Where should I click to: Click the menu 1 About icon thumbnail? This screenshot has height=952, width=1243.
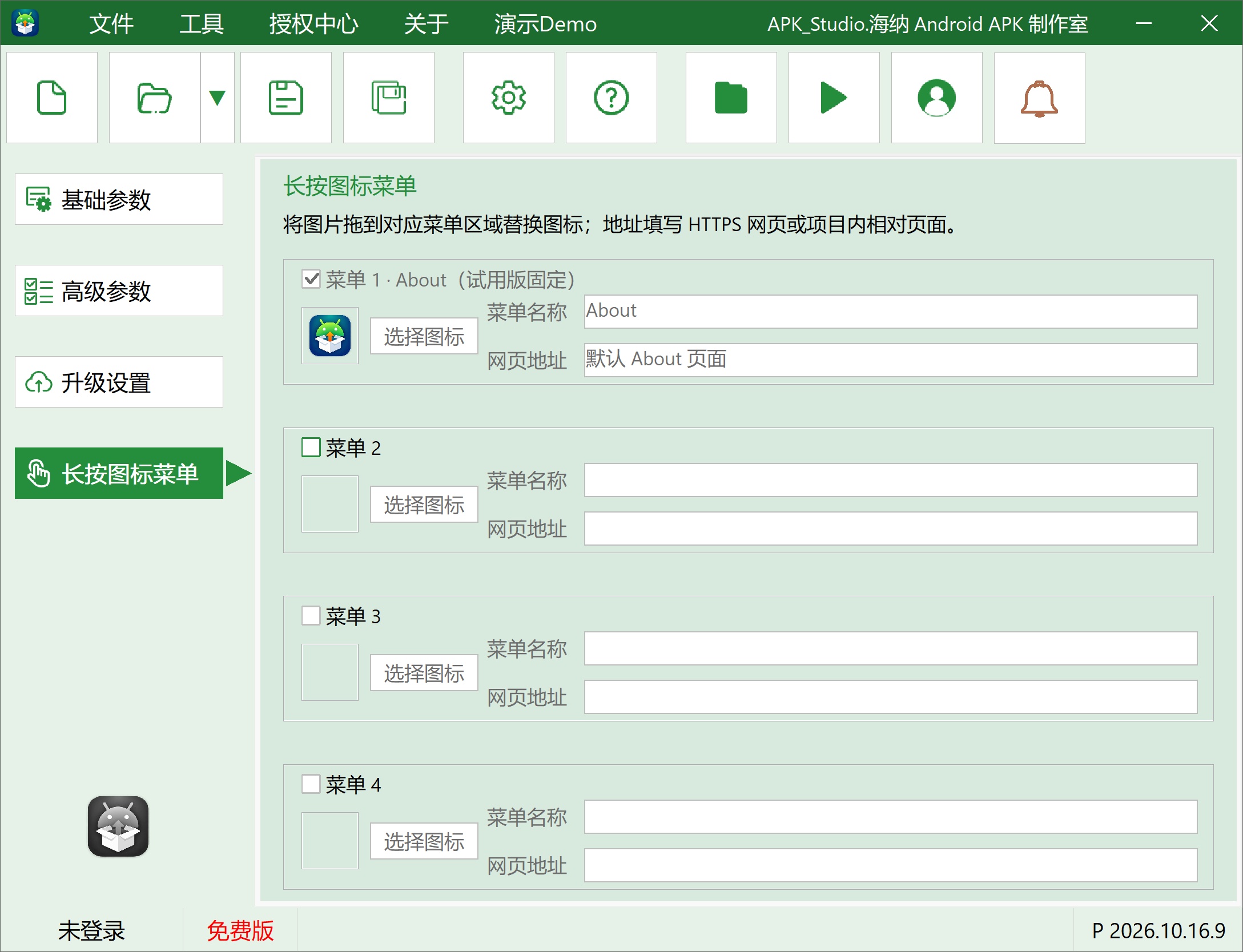tap(330, 336)
